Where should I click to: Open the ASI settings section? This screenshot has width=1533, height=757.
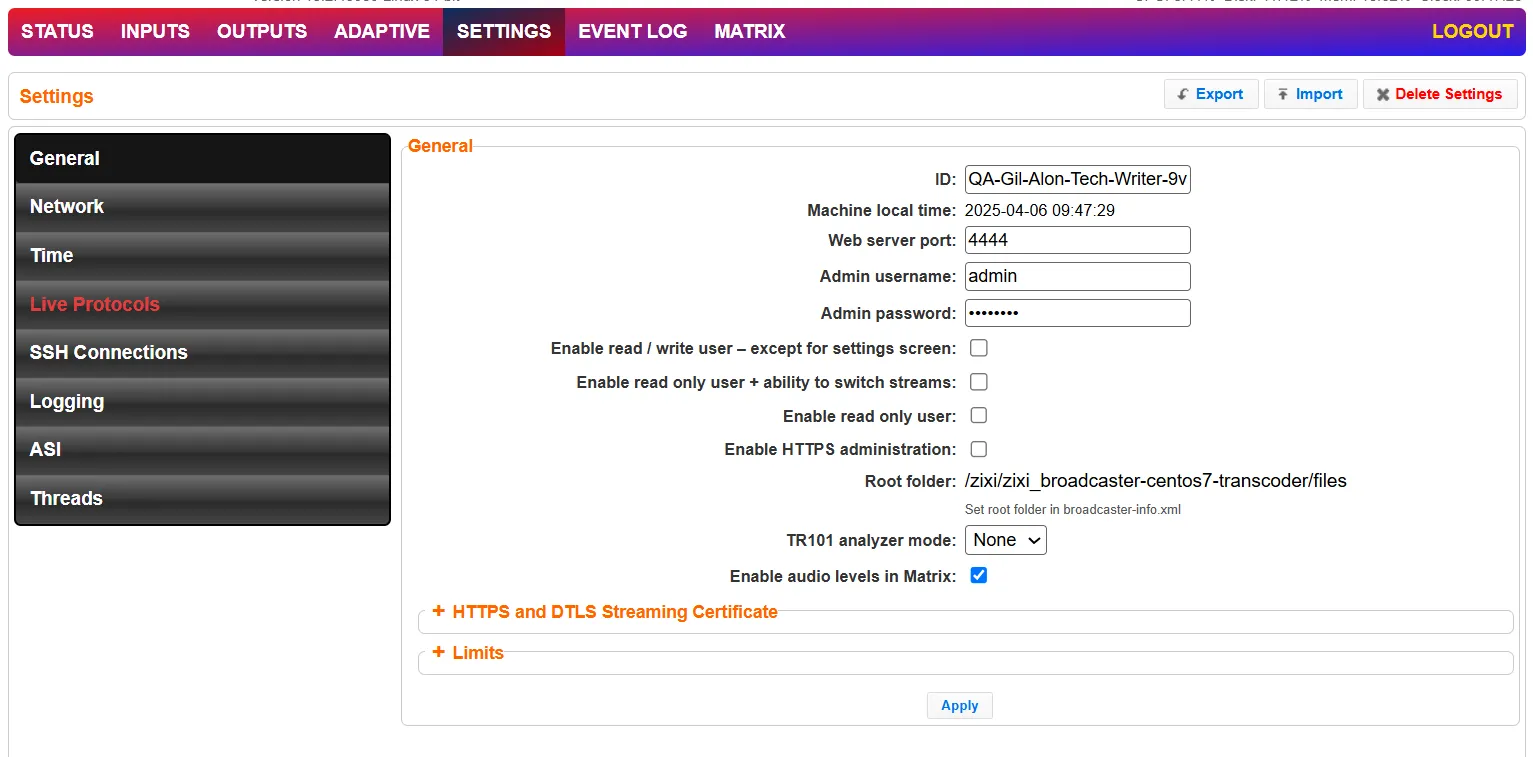[202, 450]
